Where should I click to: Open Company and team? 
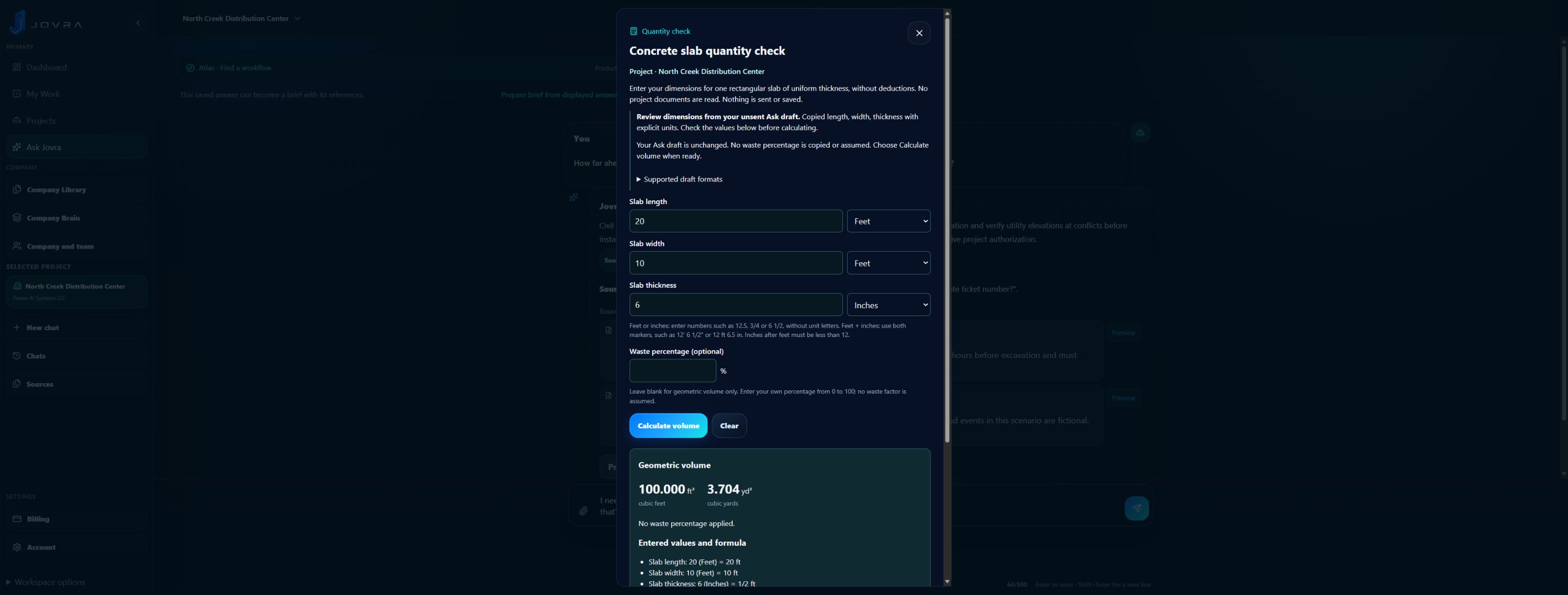[76, 246]
